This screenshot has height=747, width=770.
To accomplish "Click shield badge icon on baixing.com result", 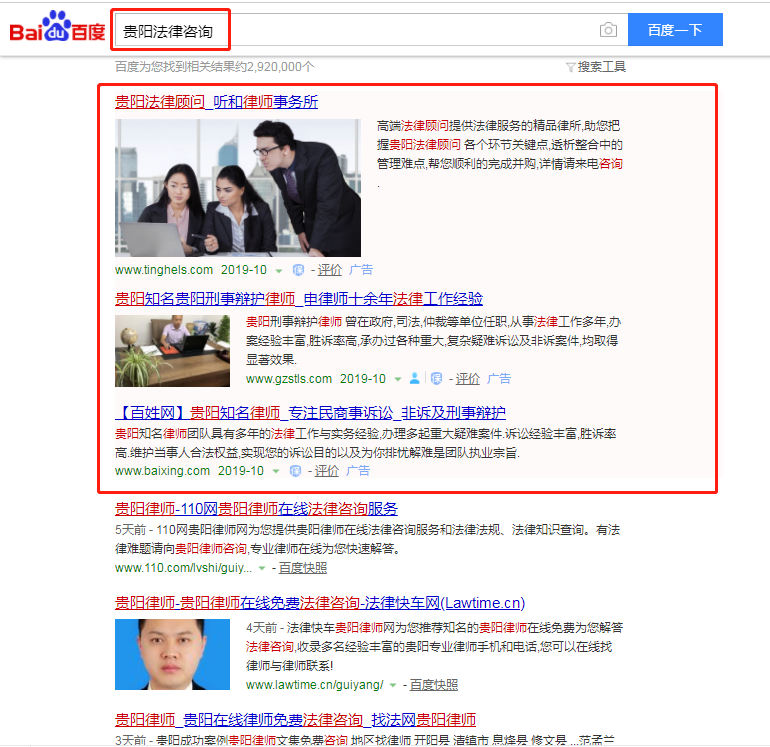I will [295, 471].
